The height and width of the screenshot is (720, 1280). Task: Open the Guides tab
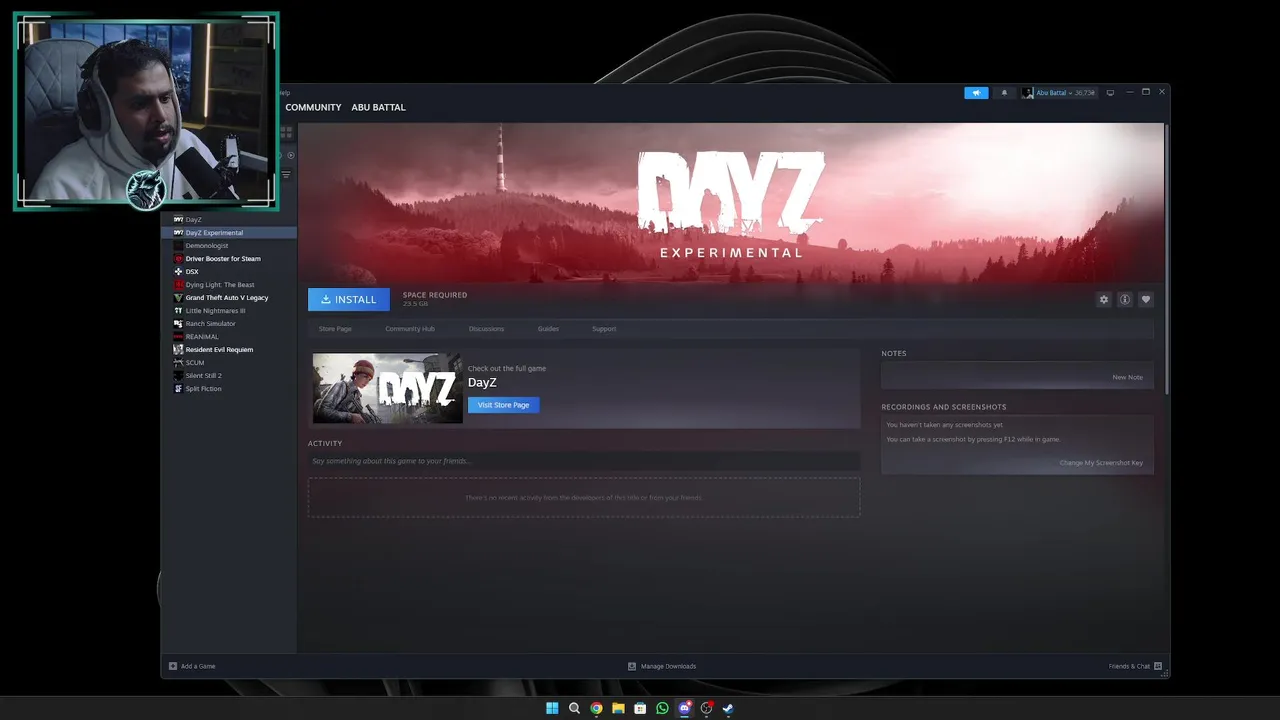point(548,329)
